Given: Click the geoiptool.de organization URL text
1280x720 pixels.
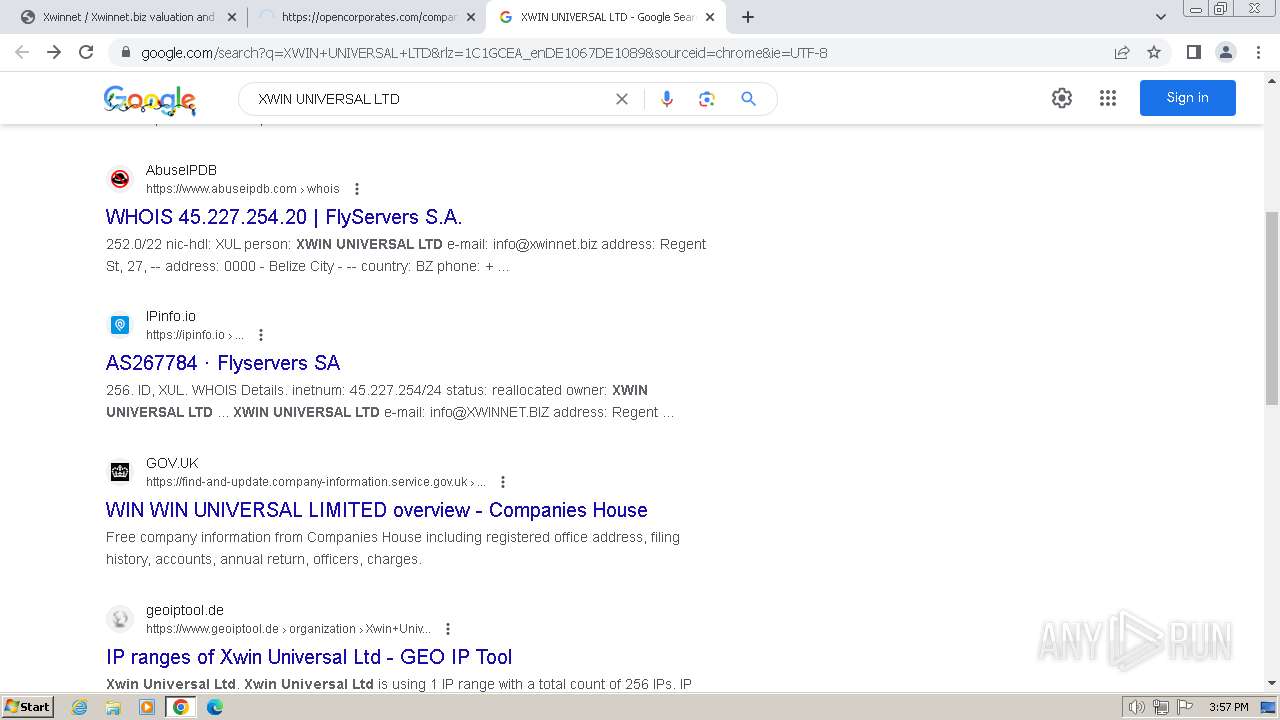Looking at the screenshot, I should 288,629.
